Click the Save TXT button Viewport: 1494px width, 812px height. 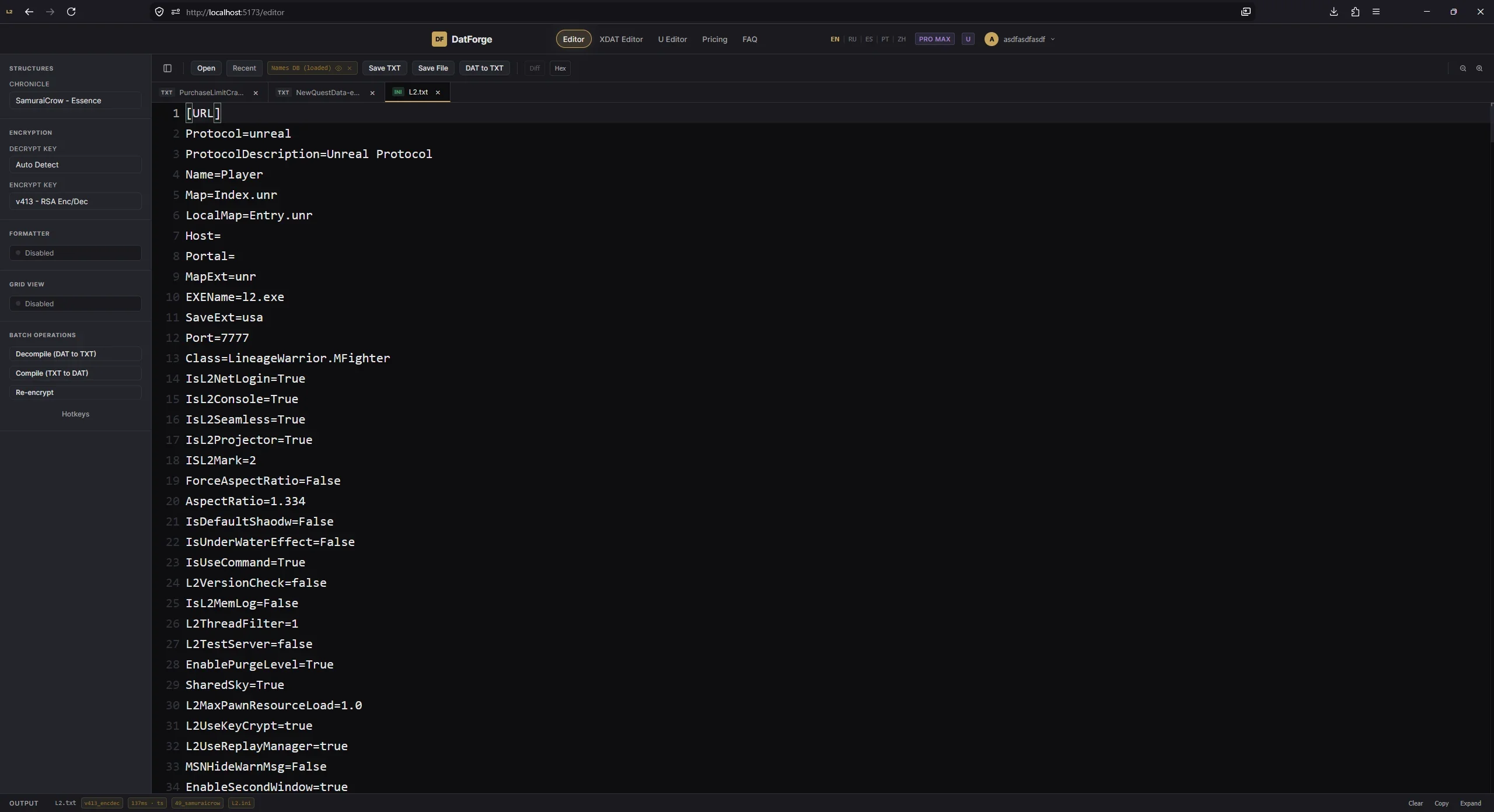(x=385, y=68)
